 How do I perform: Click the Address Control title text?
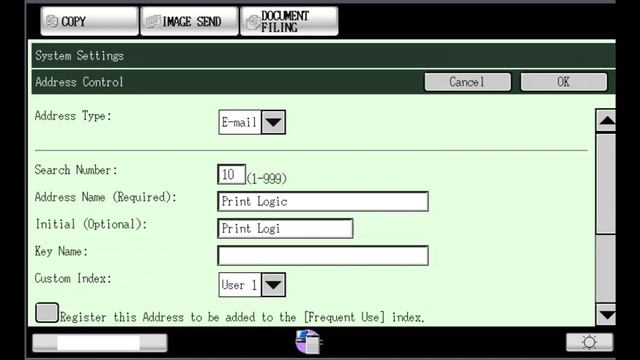(x=79, y=82)
